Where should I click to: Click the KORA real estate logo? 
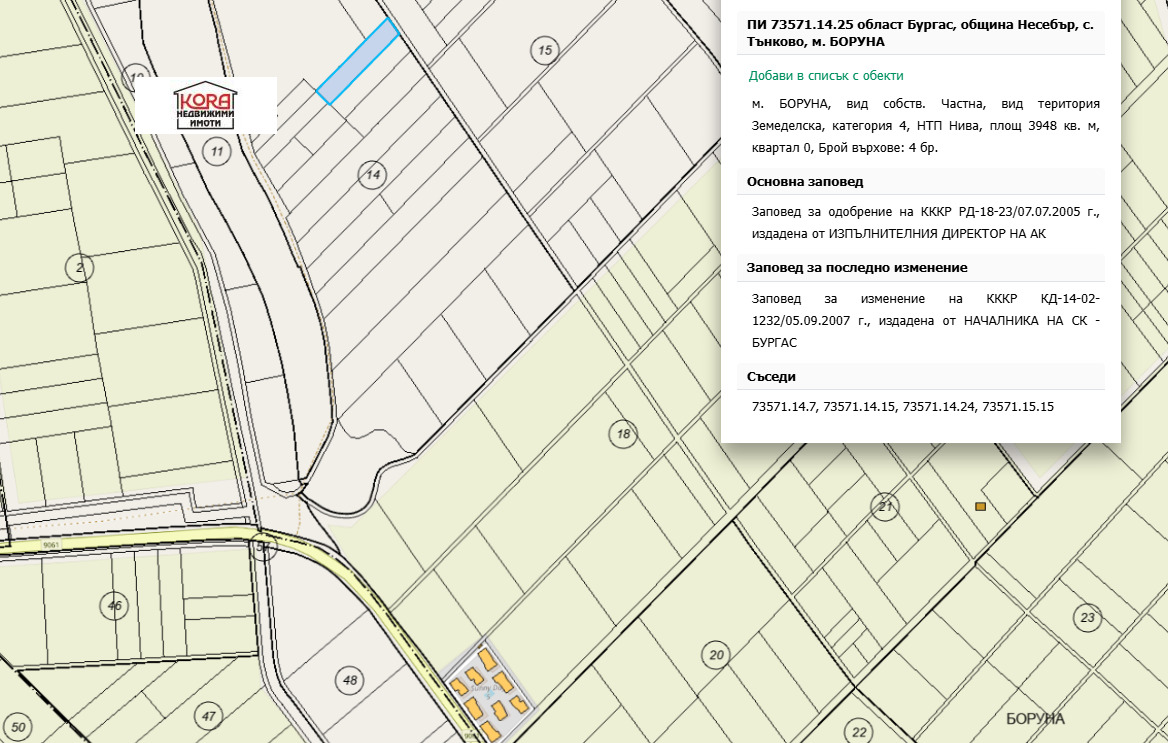point(205,105)
